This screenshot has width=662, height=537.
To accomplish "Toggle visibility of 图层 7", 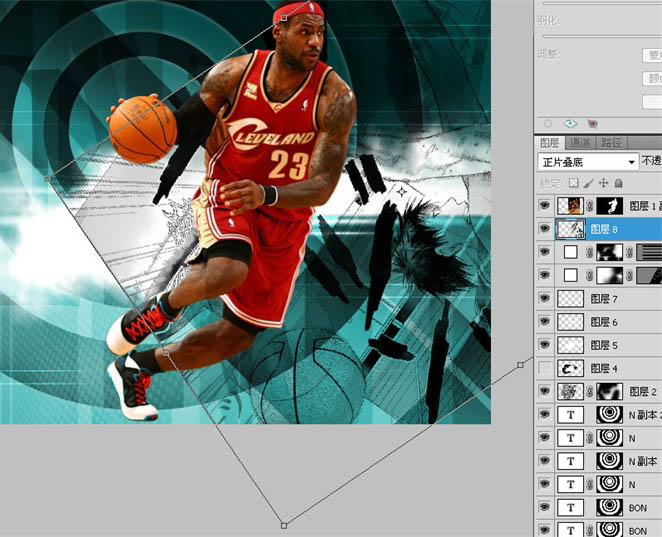I will point(545,298).
